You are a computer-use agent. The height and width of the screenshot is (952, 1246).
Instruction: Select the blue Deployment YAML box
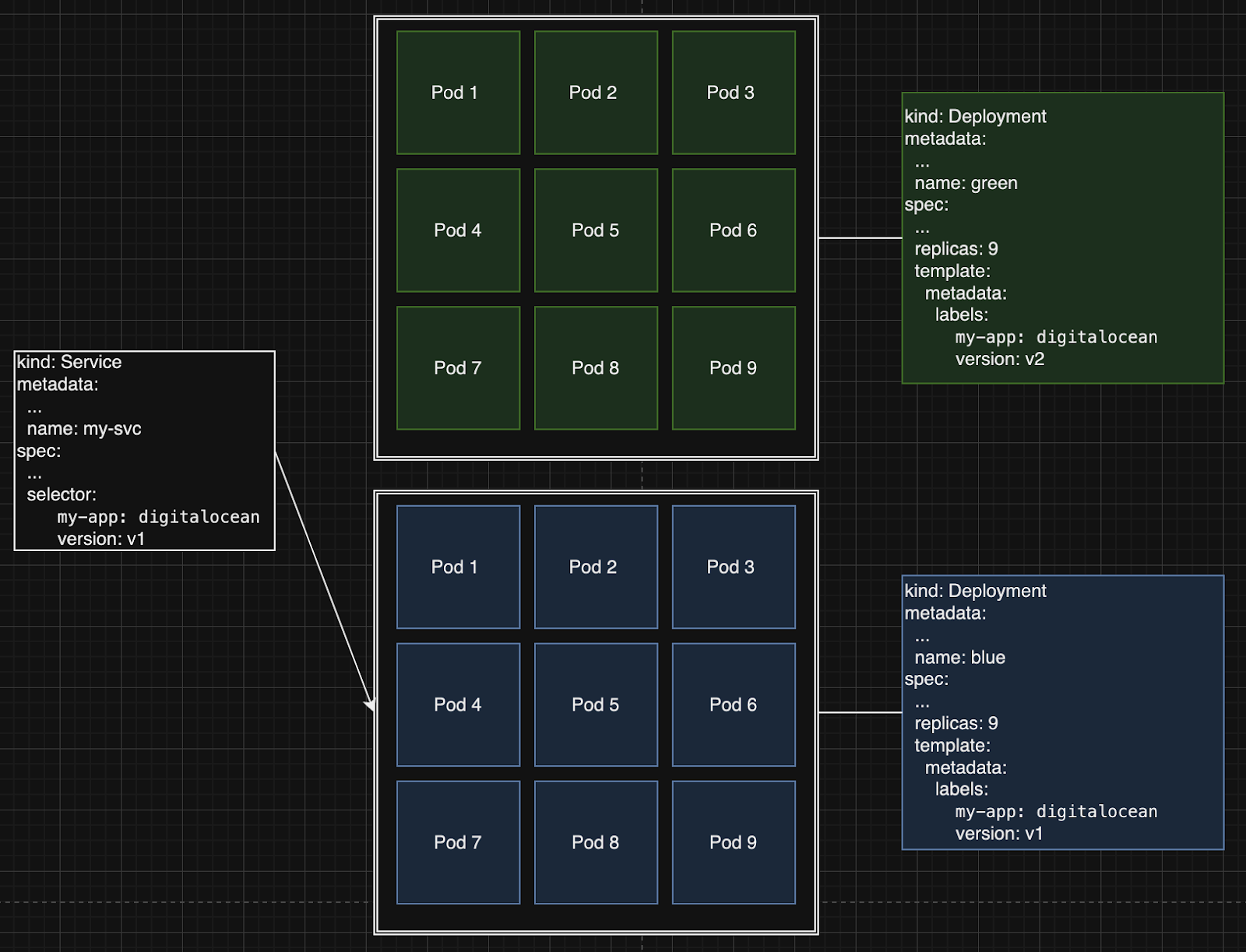point(1062,712)
